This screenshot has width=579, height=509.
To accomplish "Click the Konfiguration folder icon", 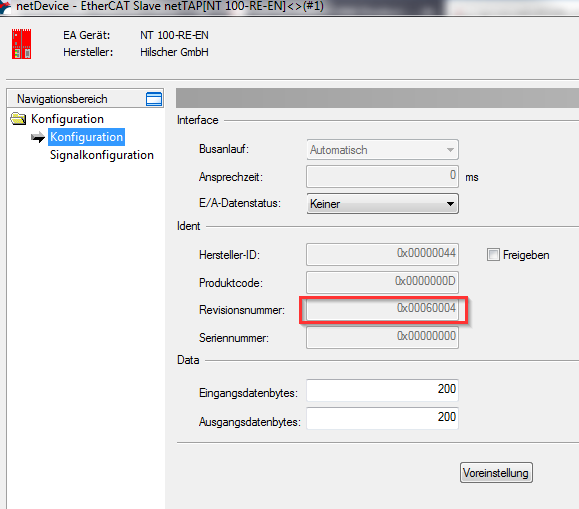I will [18, 119].
